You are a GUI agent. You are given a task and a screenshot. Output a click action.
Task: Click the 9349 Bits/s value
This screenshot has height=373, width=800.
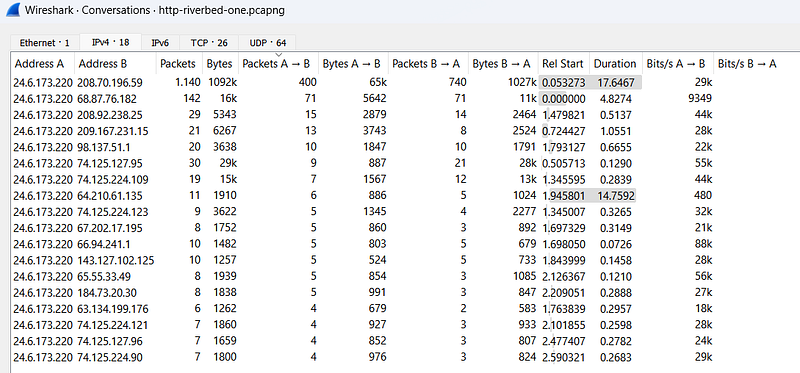tap(701, 98)
